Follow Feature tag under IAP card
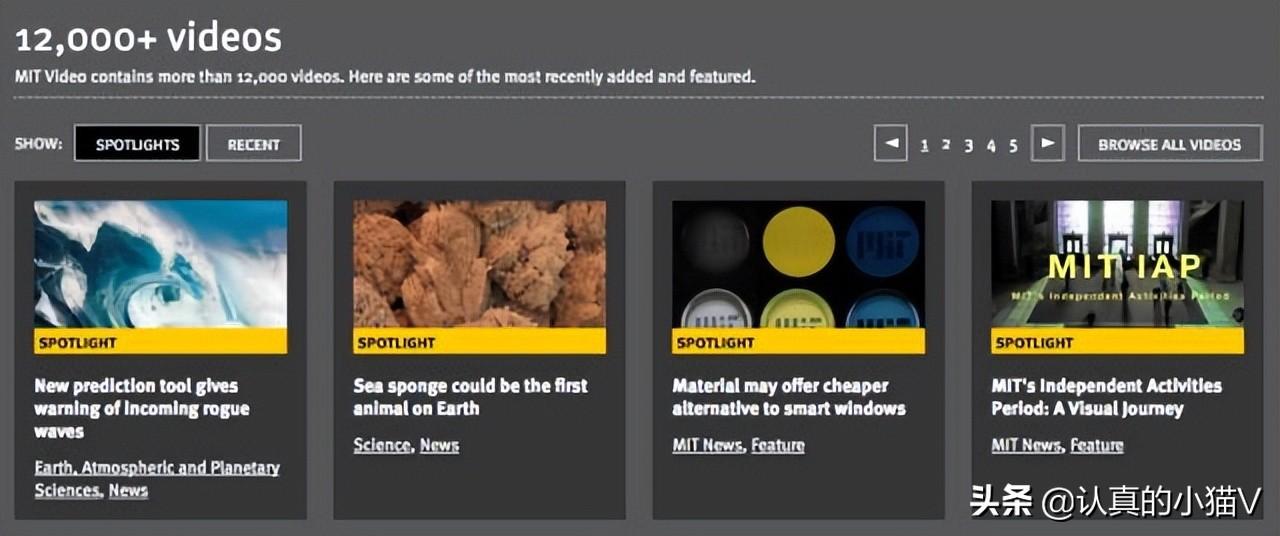 click(1097, 445)
